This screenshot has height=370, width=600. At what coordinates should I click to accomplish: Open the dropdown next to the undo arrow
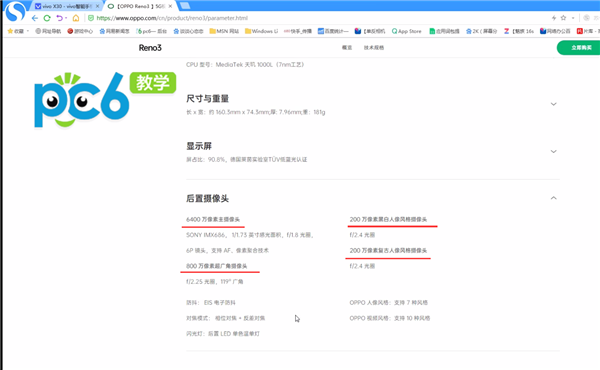66,18
